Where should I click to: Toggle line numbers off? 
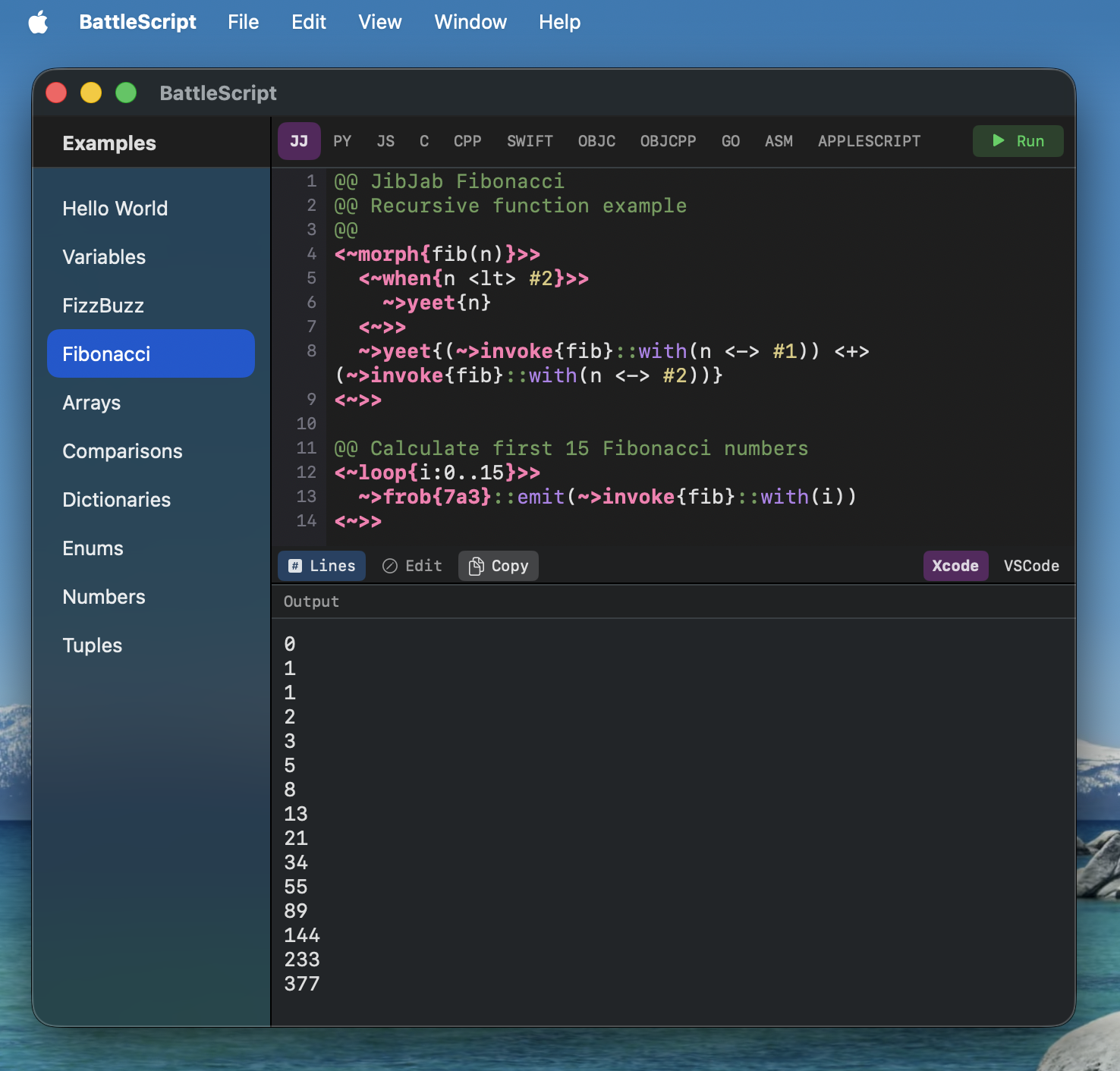pyautogui.click(x=321, y=565)
